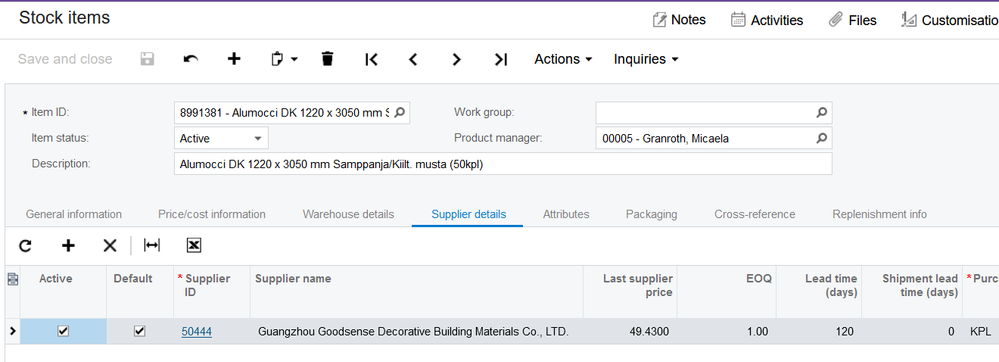Click the Stock items page title
999x362 pixels.
tap(64, 18)
